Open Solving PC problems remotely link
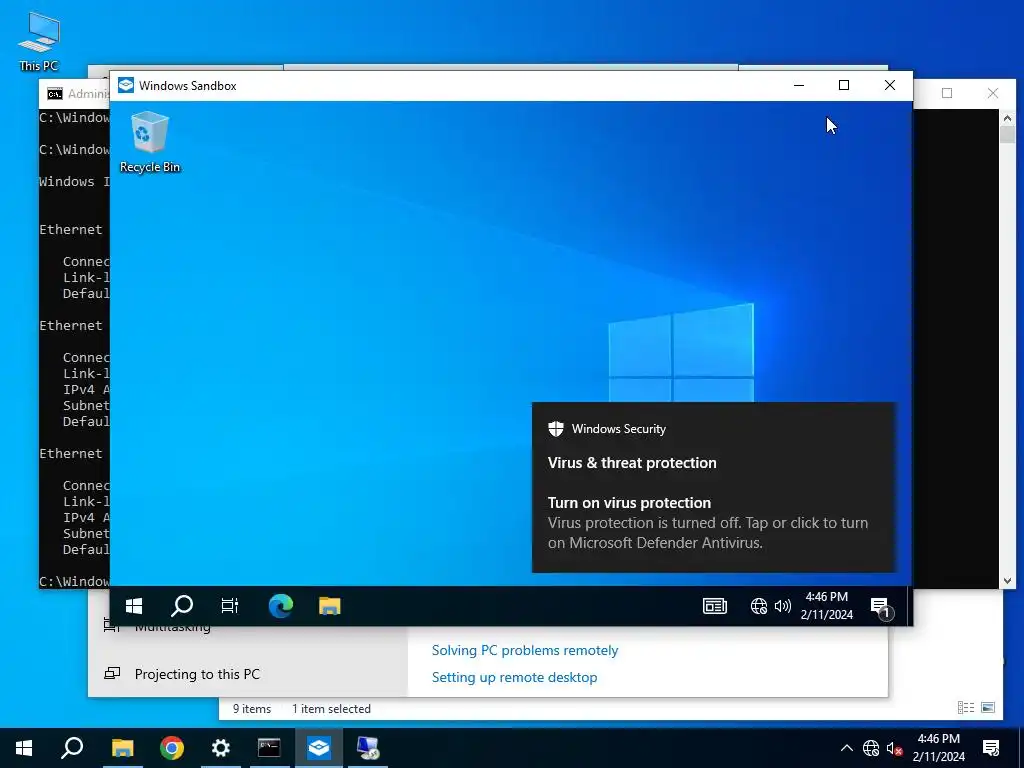 (524, 650)
